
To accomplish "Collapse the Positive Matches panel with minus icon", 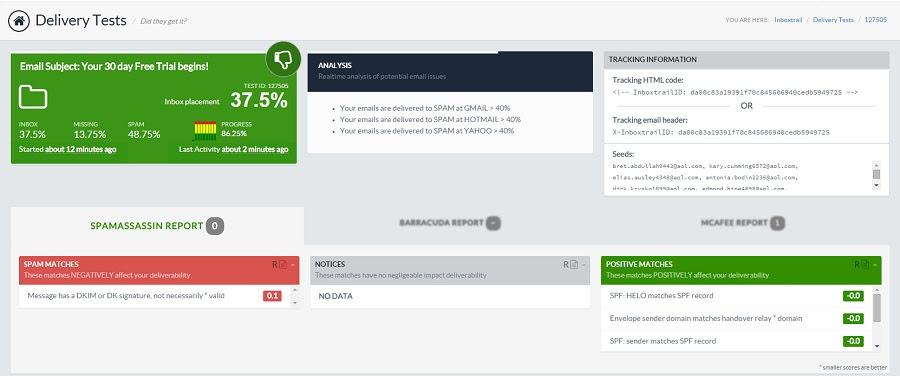I will click(875, 265).
